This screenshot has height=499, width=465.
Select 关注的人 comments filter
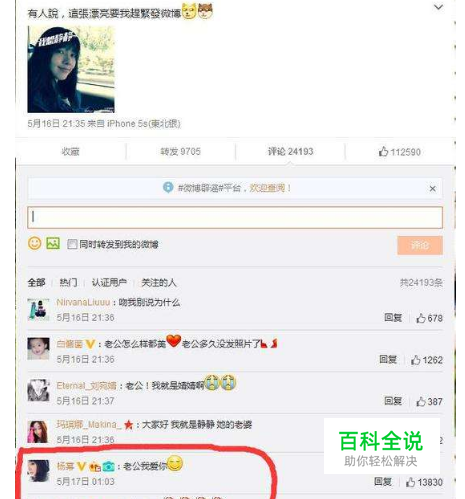coord(159,283)
